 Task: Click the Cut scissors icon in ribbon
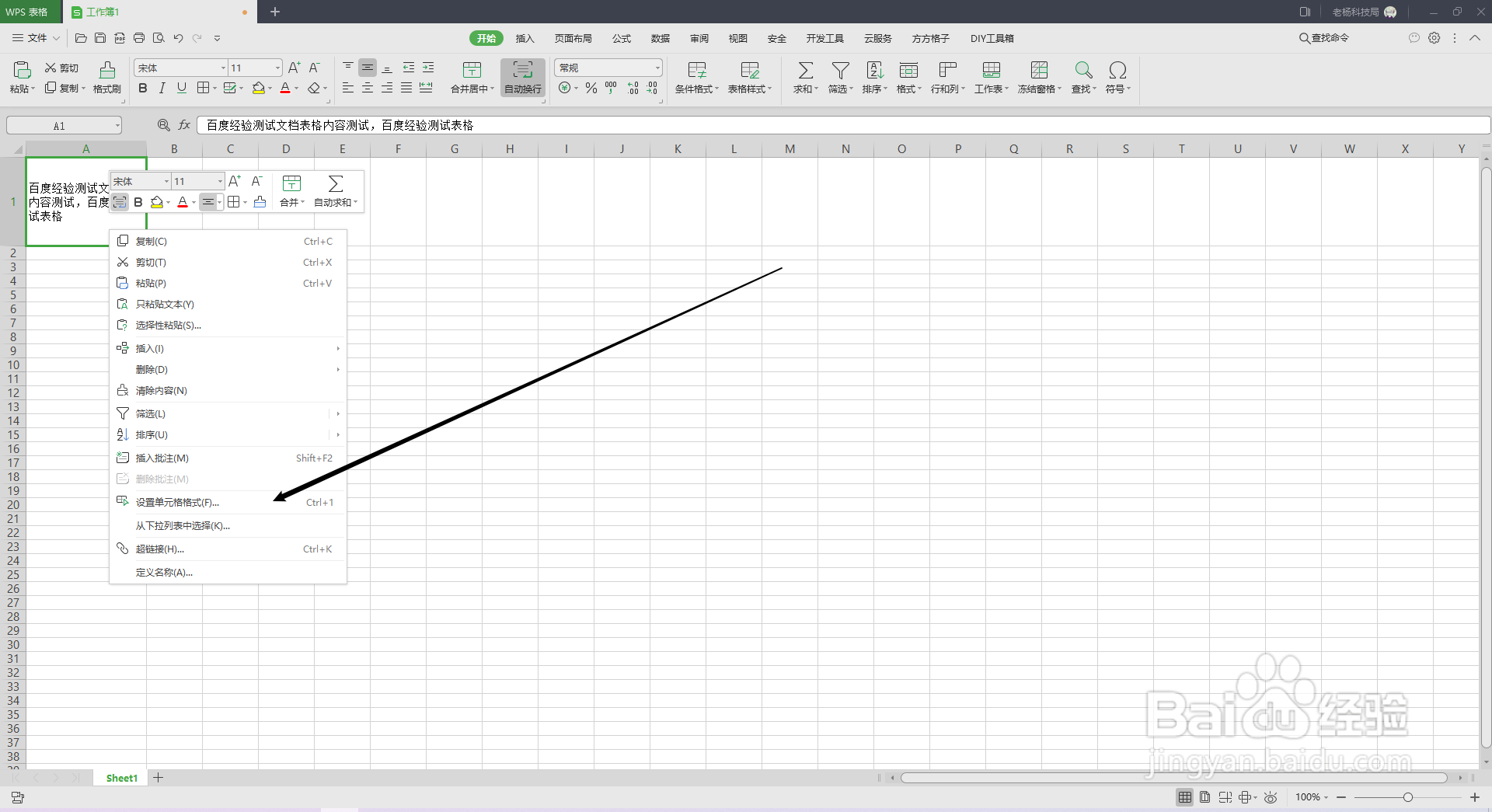[x=51, y=68]
